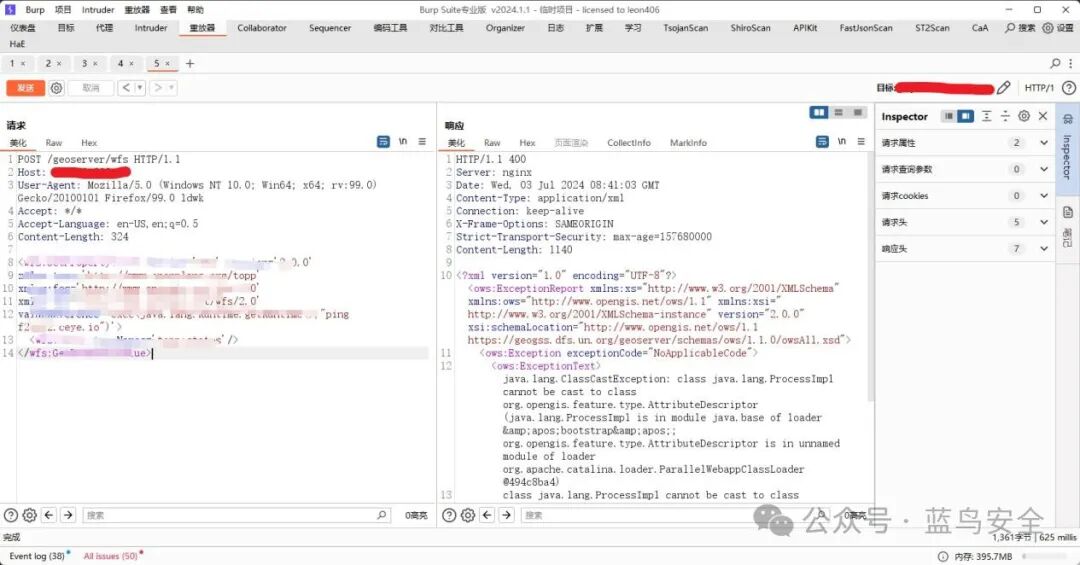The image size is (1080, 565).
Task: Click the top bar search 搜索
Action: coord(1020,28)
